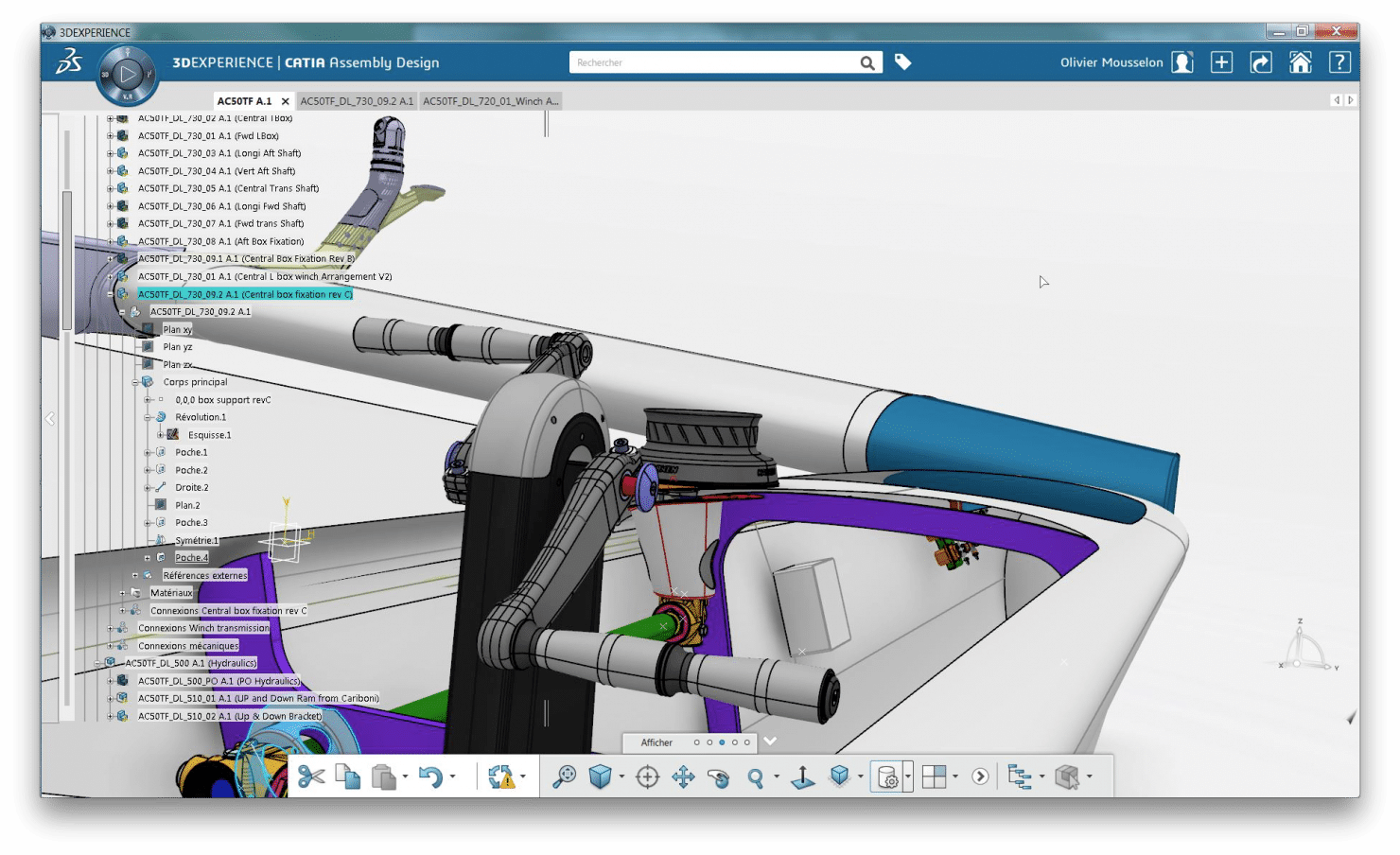Activate the Pan arrows tool

pyautogui.click(x=683, y=776)
